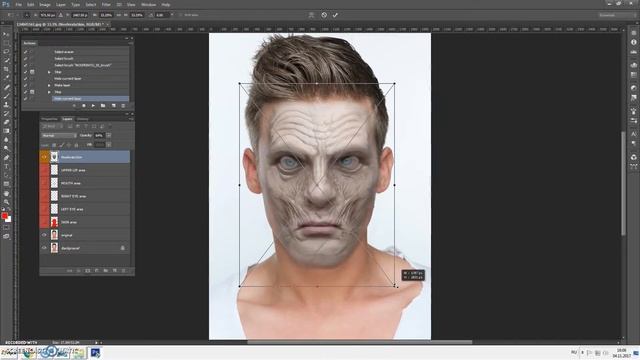The height and width of the screenshot is (360, 640).
Task: Select the MOUTH area layer row
Action: click(85, 183)
